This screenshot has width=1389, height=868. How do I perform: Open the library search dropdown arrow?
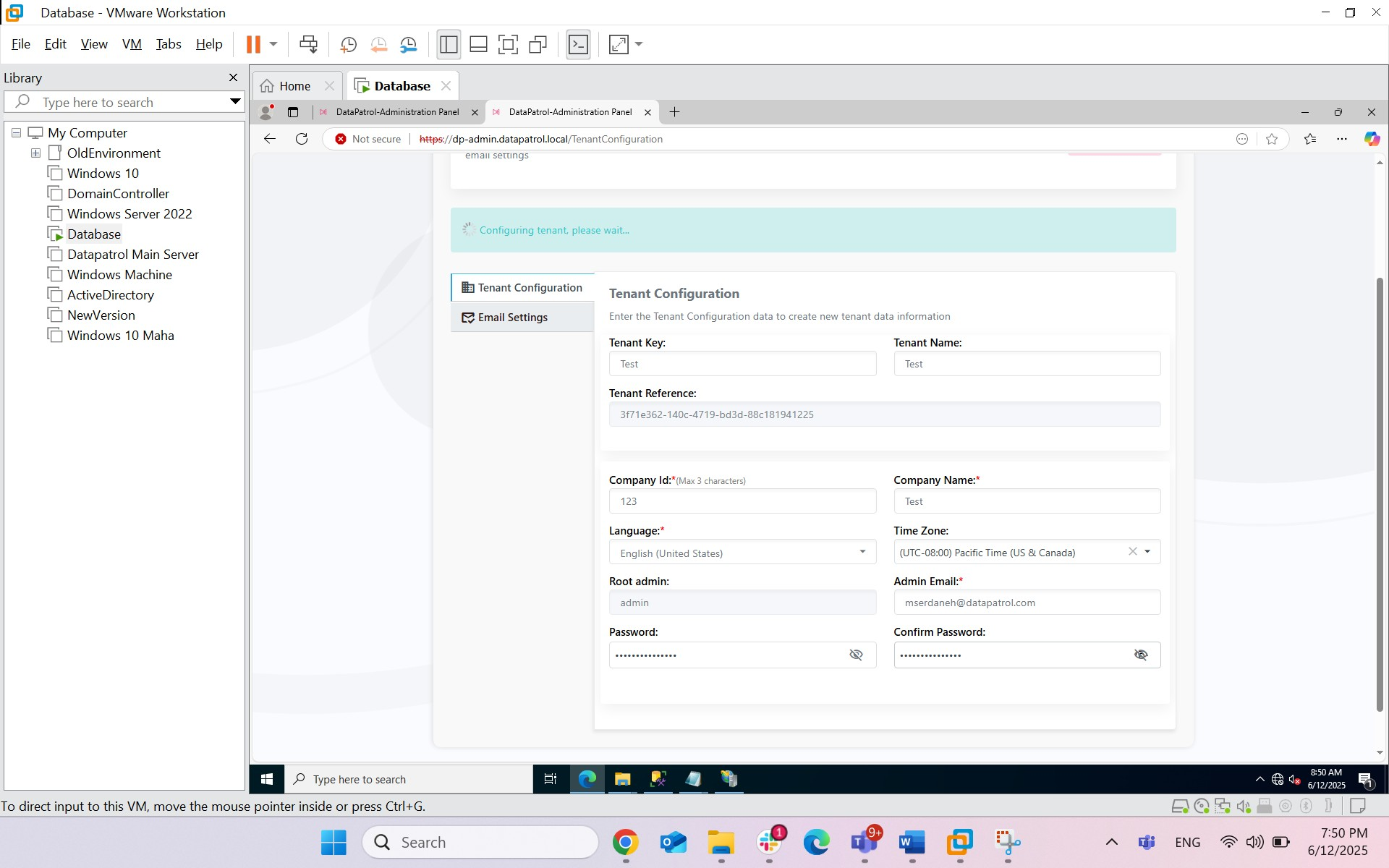coord(235,102)
